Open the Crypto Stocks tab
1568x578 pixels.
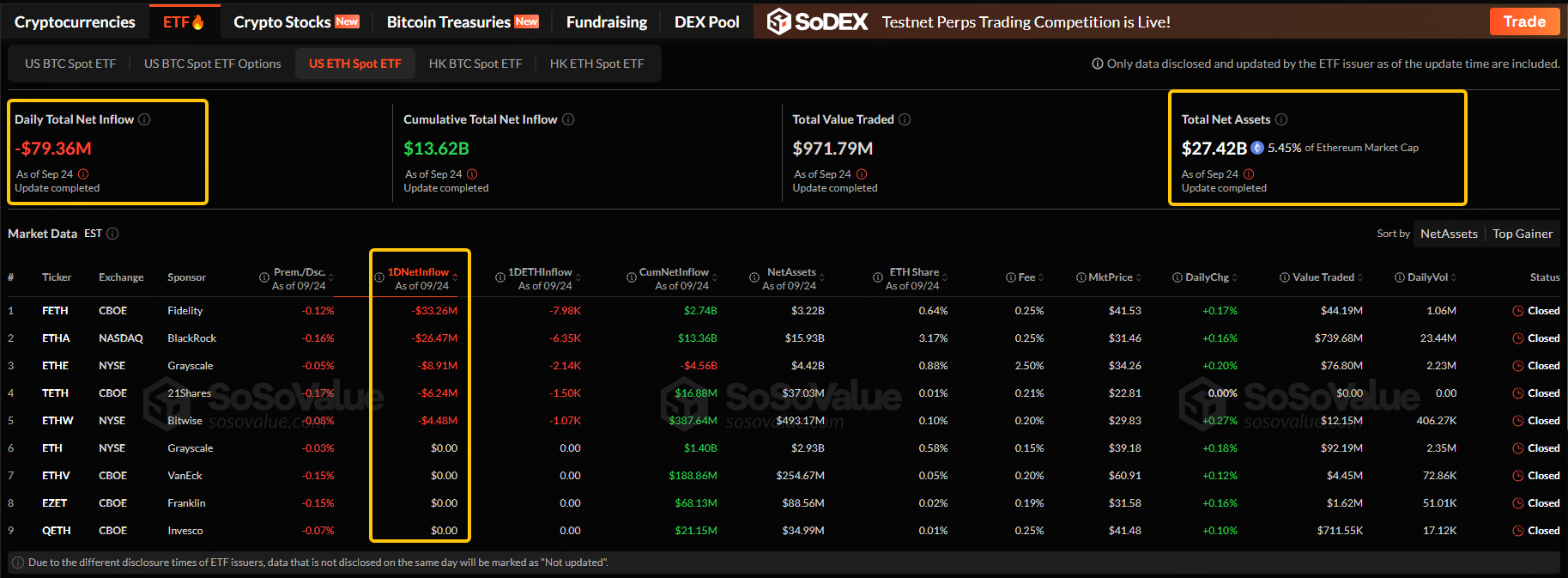295,22
